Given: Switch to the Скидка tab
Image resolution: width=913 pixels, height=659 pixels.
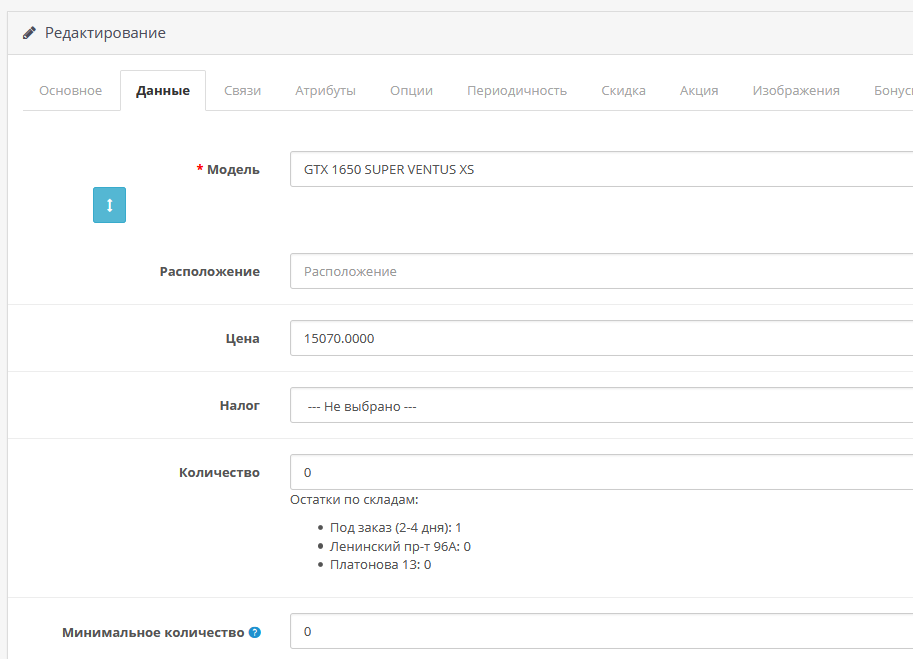Looking at the screenshot, I should click(x=623, y=91).
